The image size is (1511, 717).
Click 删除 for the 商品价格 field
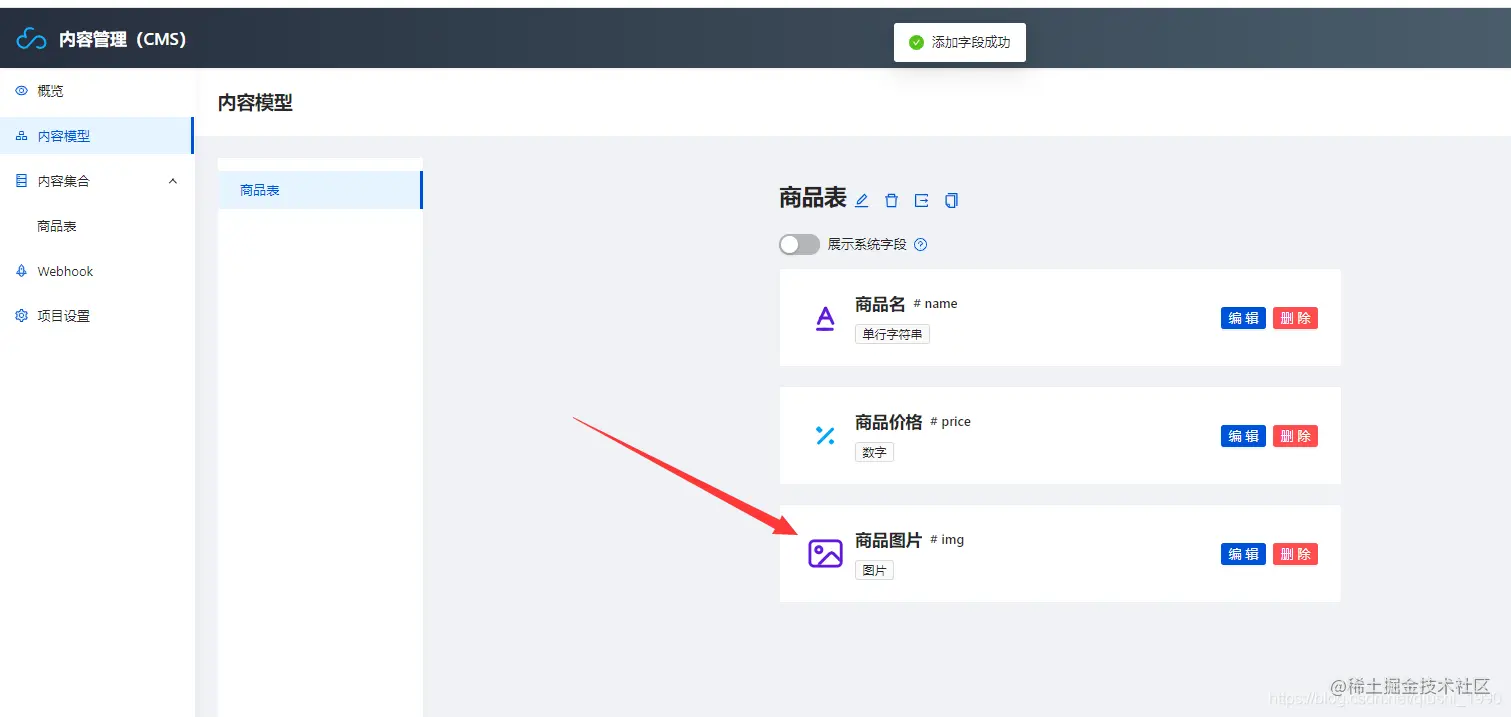pyautogui.click(x=1295, y=436)
